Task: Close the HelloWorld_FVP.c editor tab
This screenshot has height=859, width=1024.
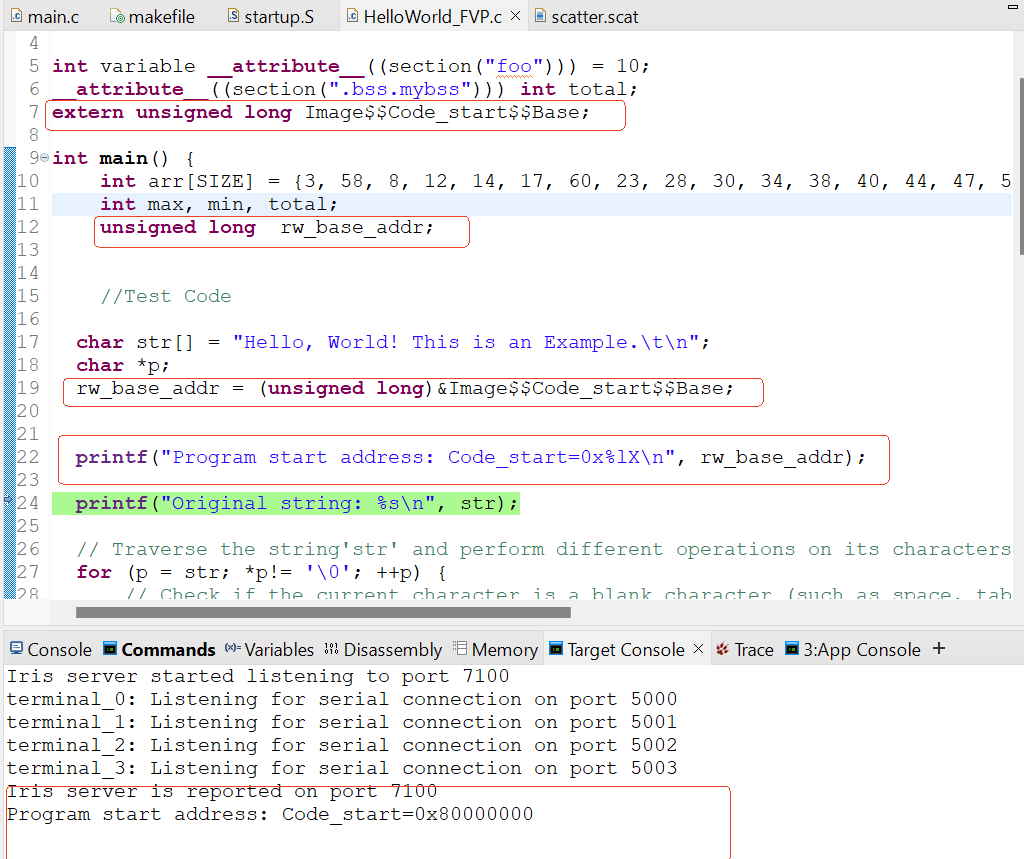Action: [x=515, y=17]
